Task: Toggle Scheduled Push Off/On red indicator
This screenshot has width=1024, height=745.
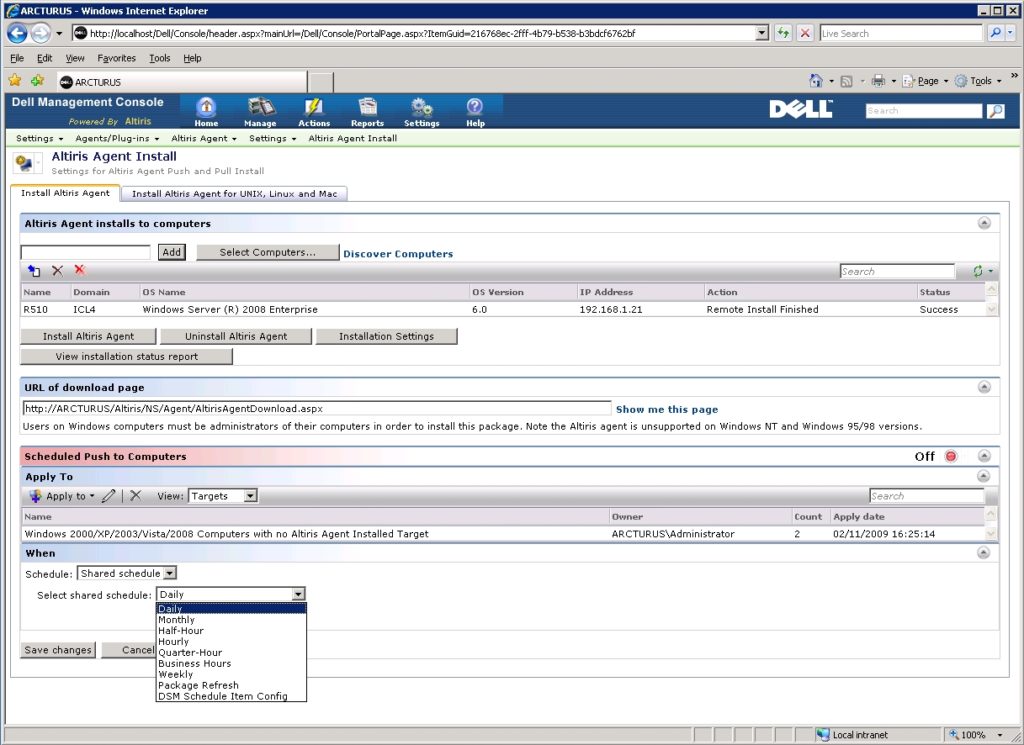Action: pyautogui.click(x=951, y=457)
